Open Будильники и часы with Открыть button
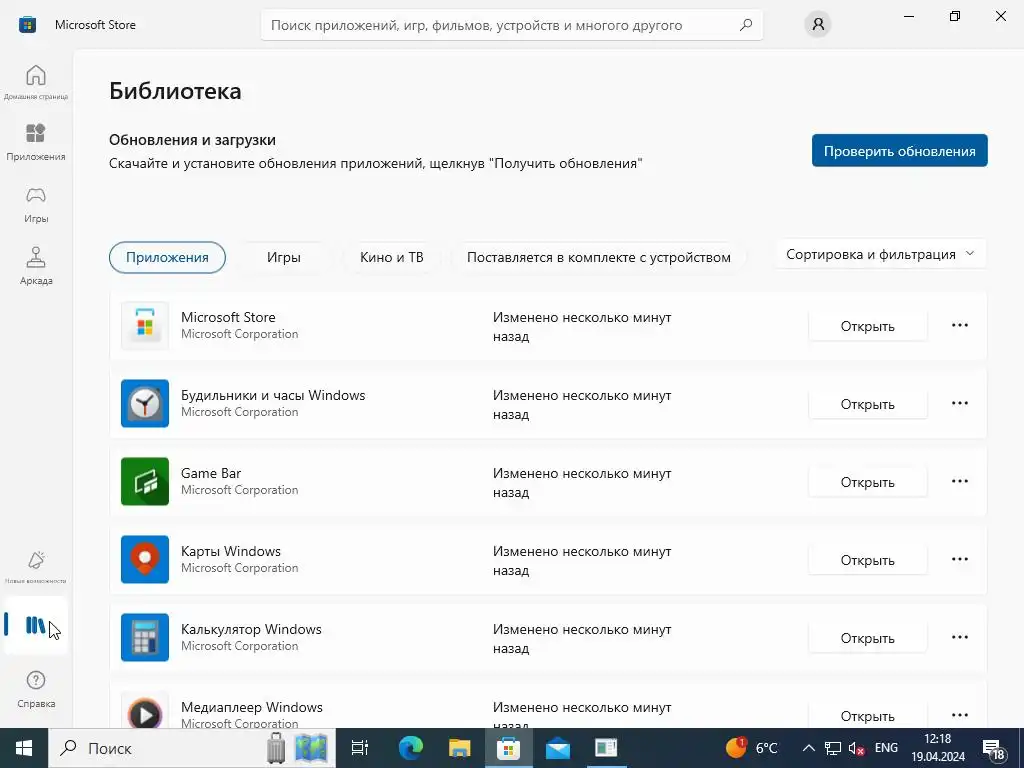Viewport: 1024px width, 768px height. click(867, 404)
